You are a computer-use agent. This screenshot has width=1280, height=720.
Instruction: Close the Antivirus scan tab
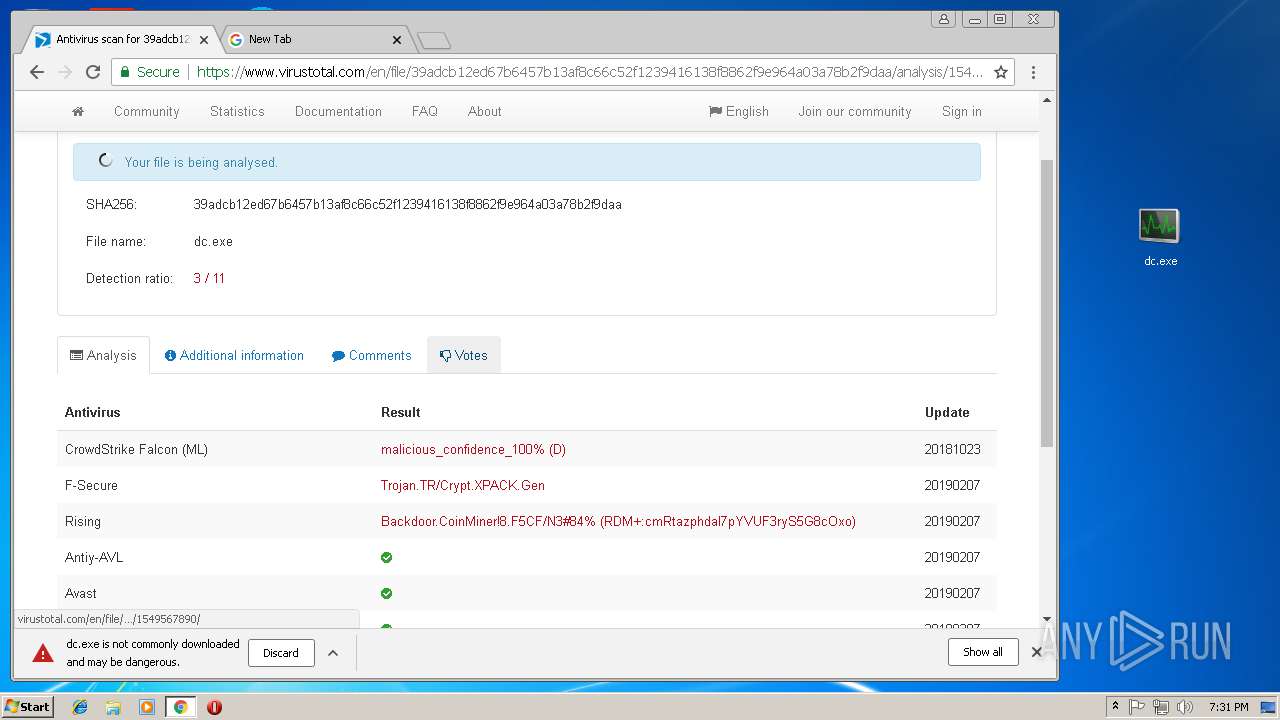coord(204,40)
